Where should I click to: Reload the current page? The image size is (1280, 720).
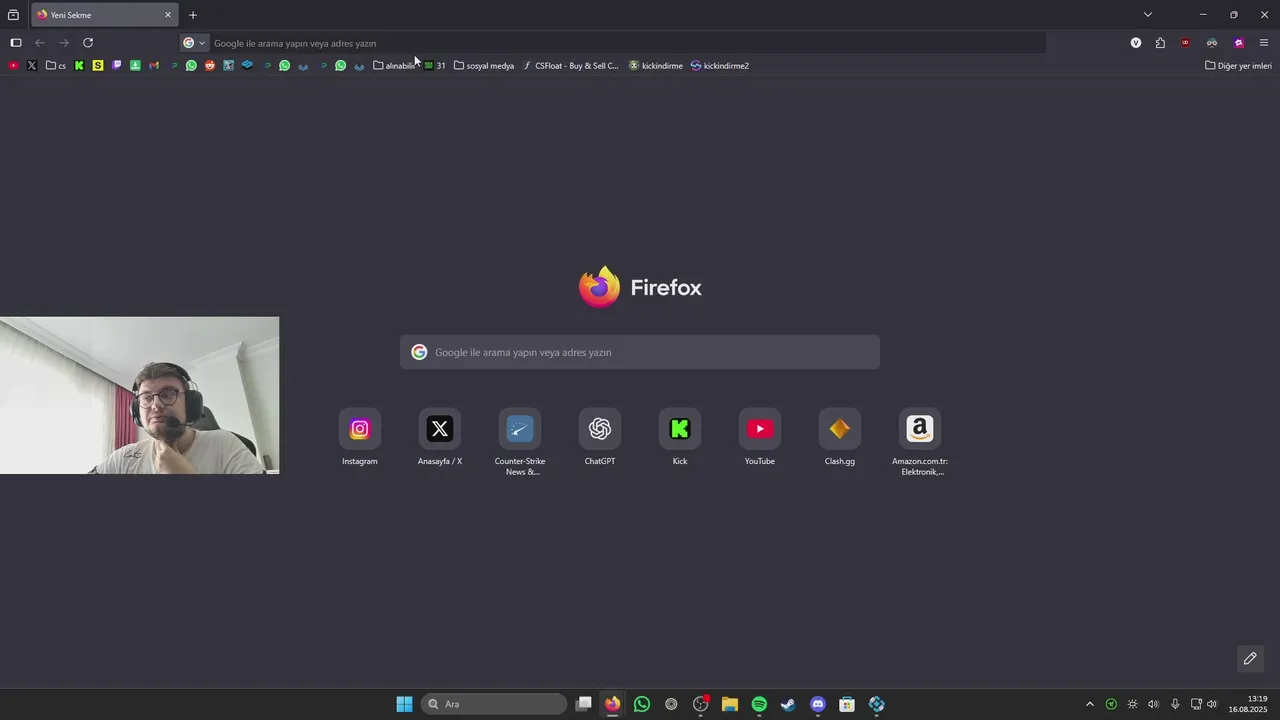[88, 43]
